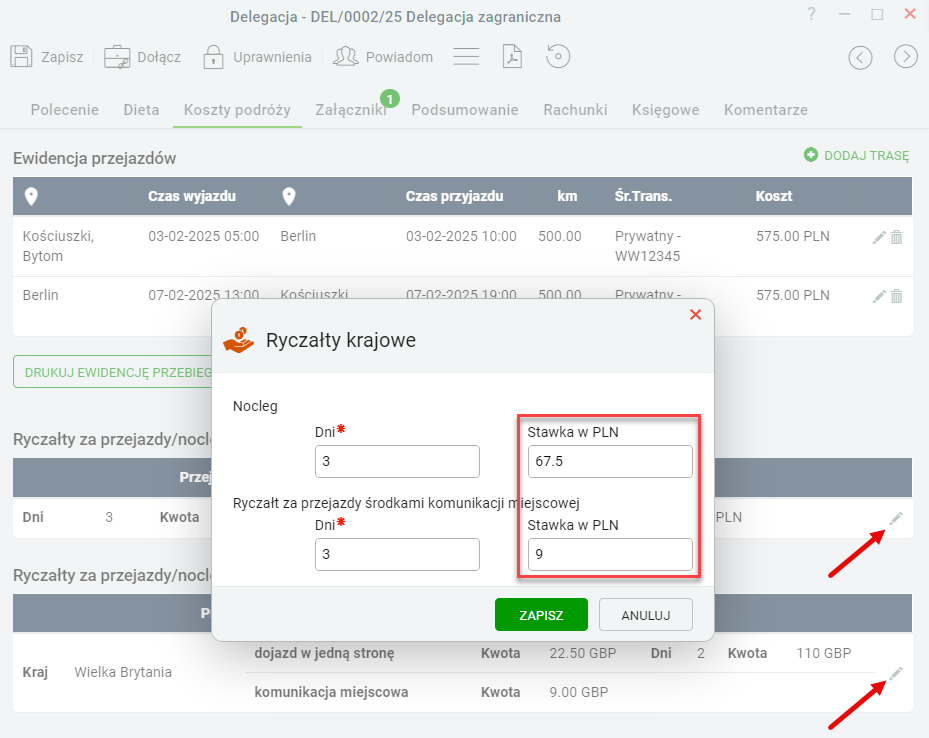929x738 pixels.
Task: Click the Stawka w PLN field containing 9
Action: (610, 554)
